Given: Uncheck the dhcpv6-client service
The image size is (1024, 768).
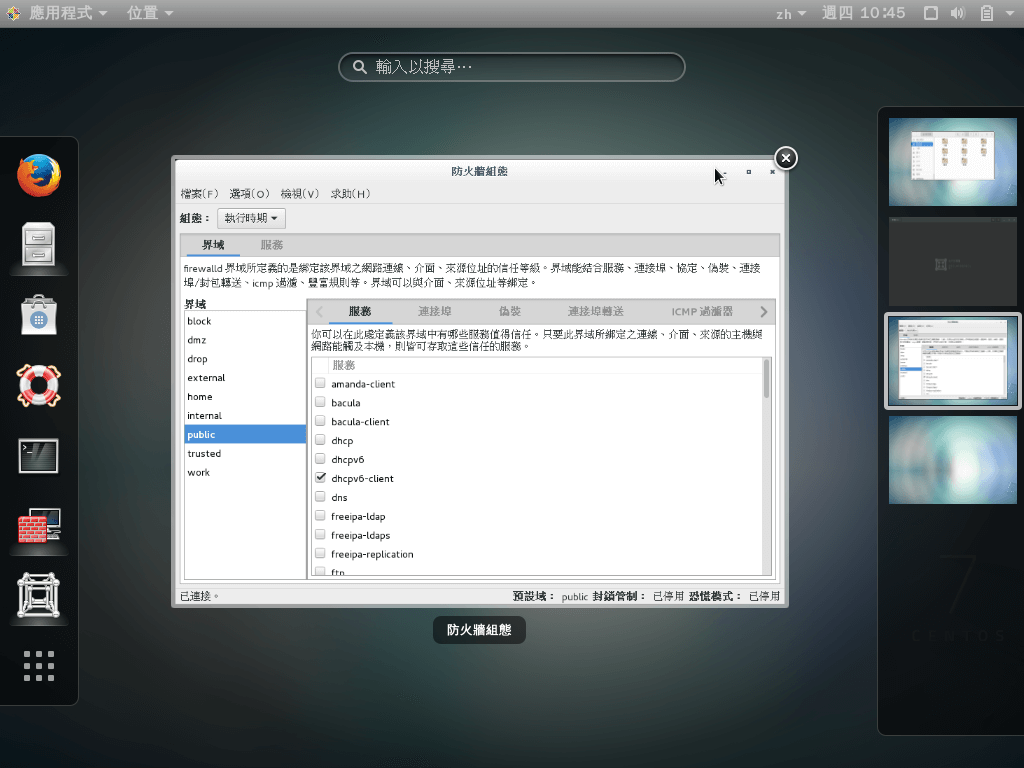Looking at the screenshot, I should click(320, 478).
